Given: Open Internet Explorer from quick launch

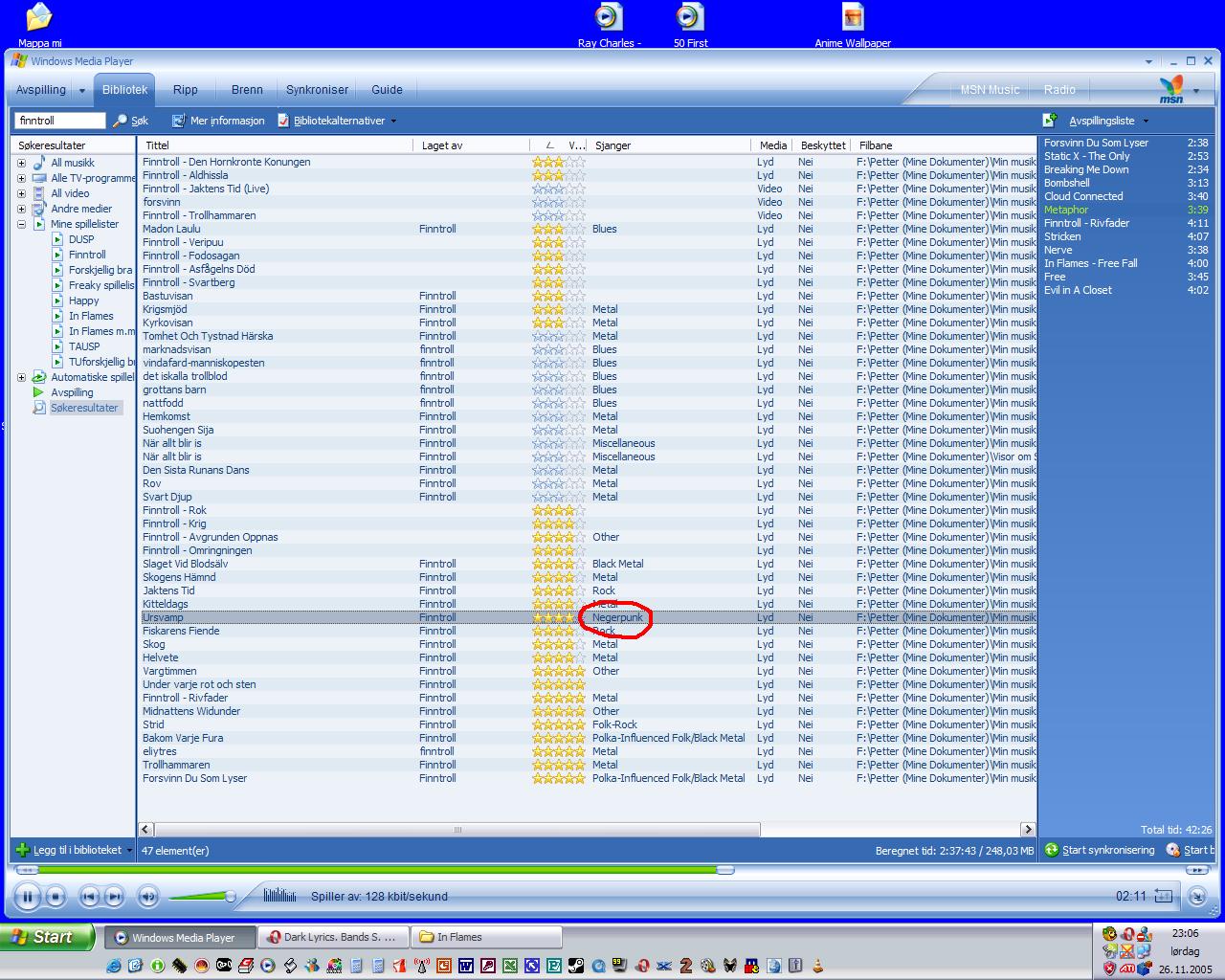Looking at the screenshot, I should [x=113, y=966].
